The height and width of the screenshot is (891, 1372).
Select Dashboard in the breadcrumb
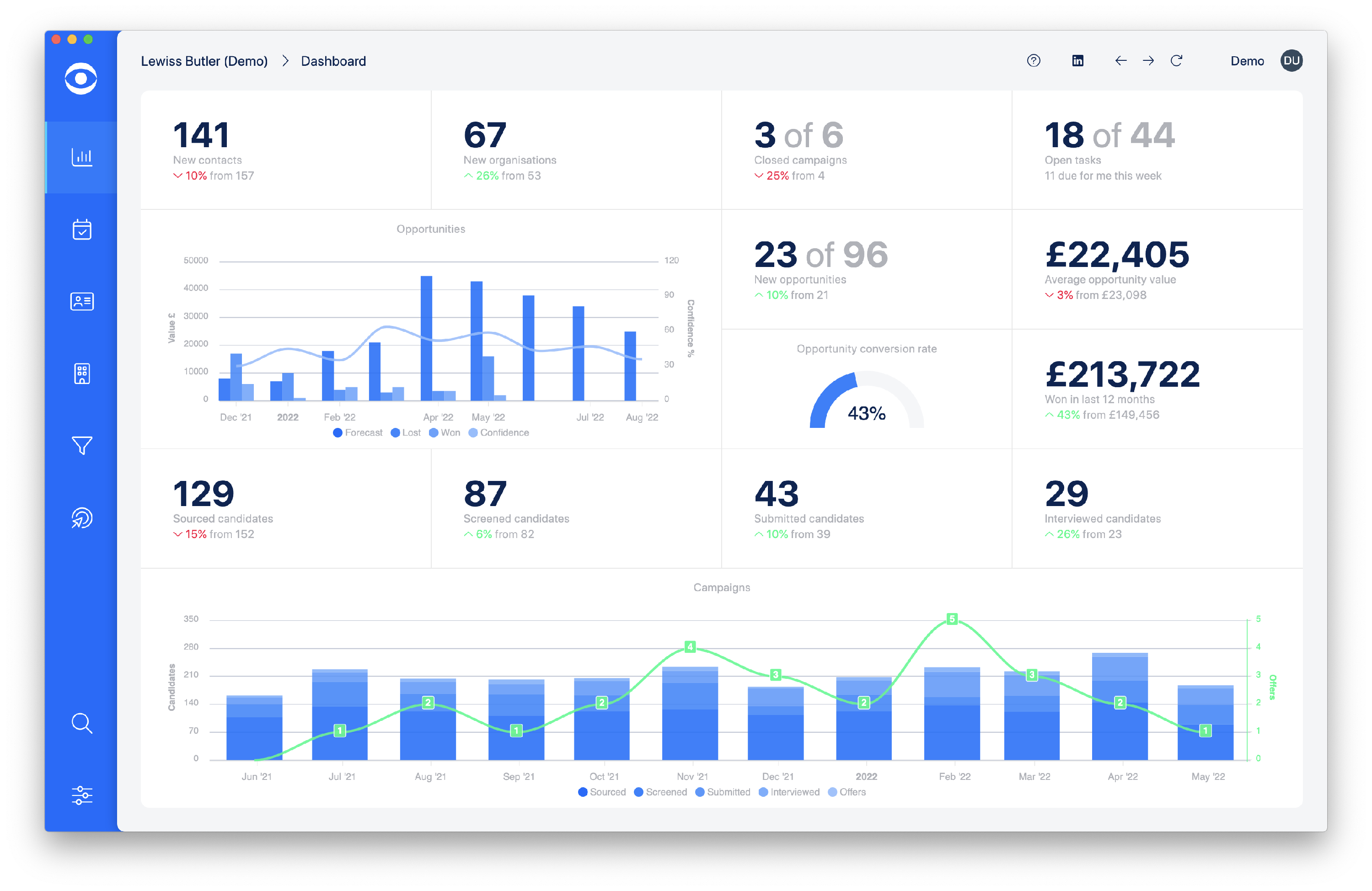(333, 60)
